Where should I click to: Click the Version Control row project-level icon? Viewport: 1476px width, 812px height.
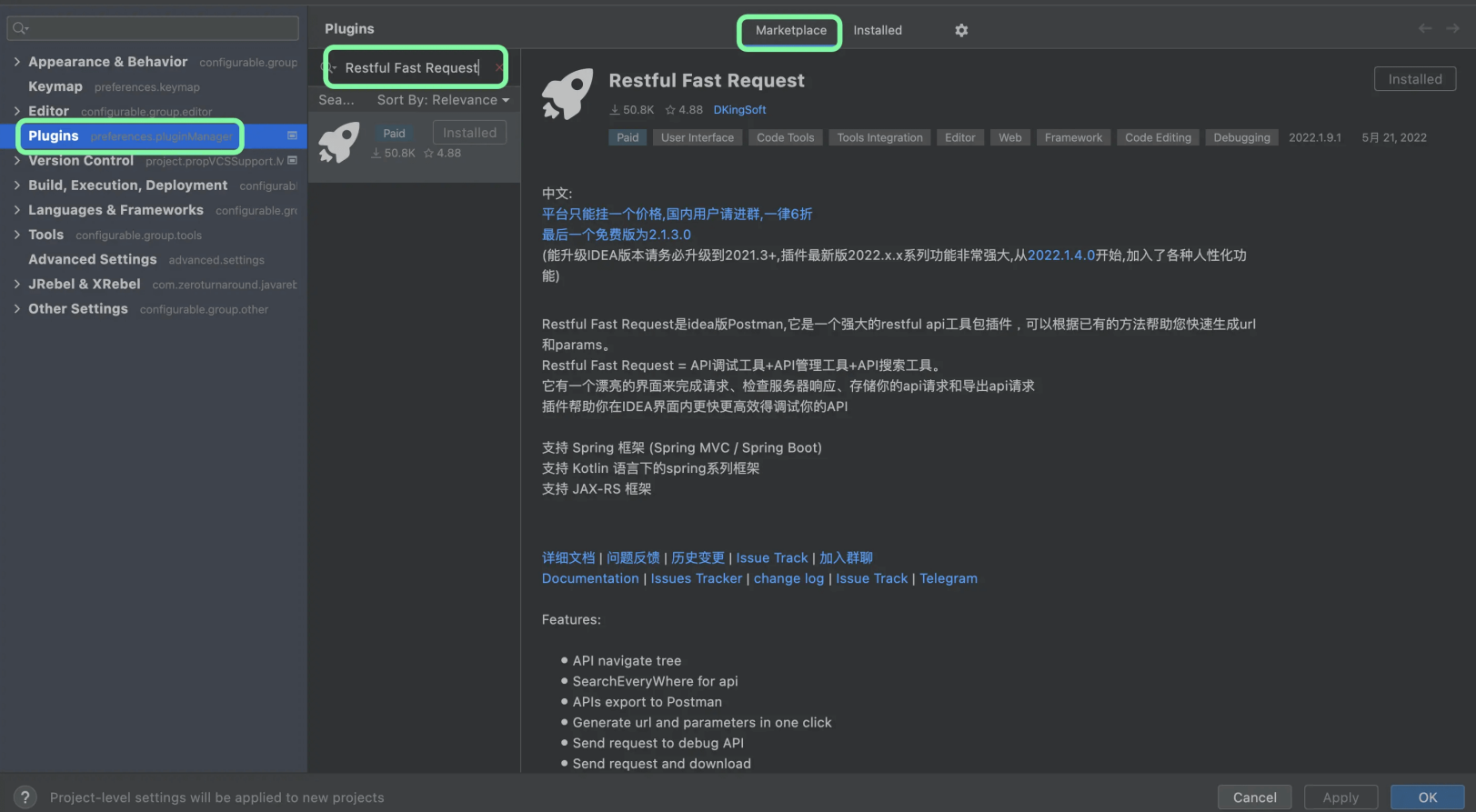click(292, 161)
